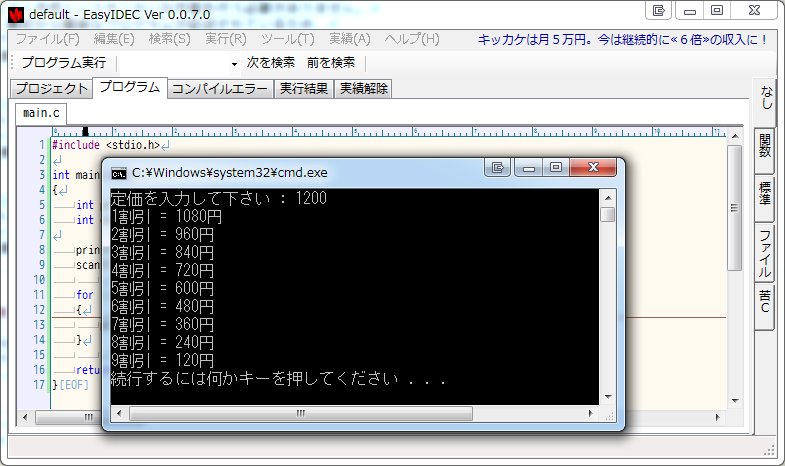Switch to the プロジェクト tab
Viewport: 785px width, 466px height.
[52, 89]
